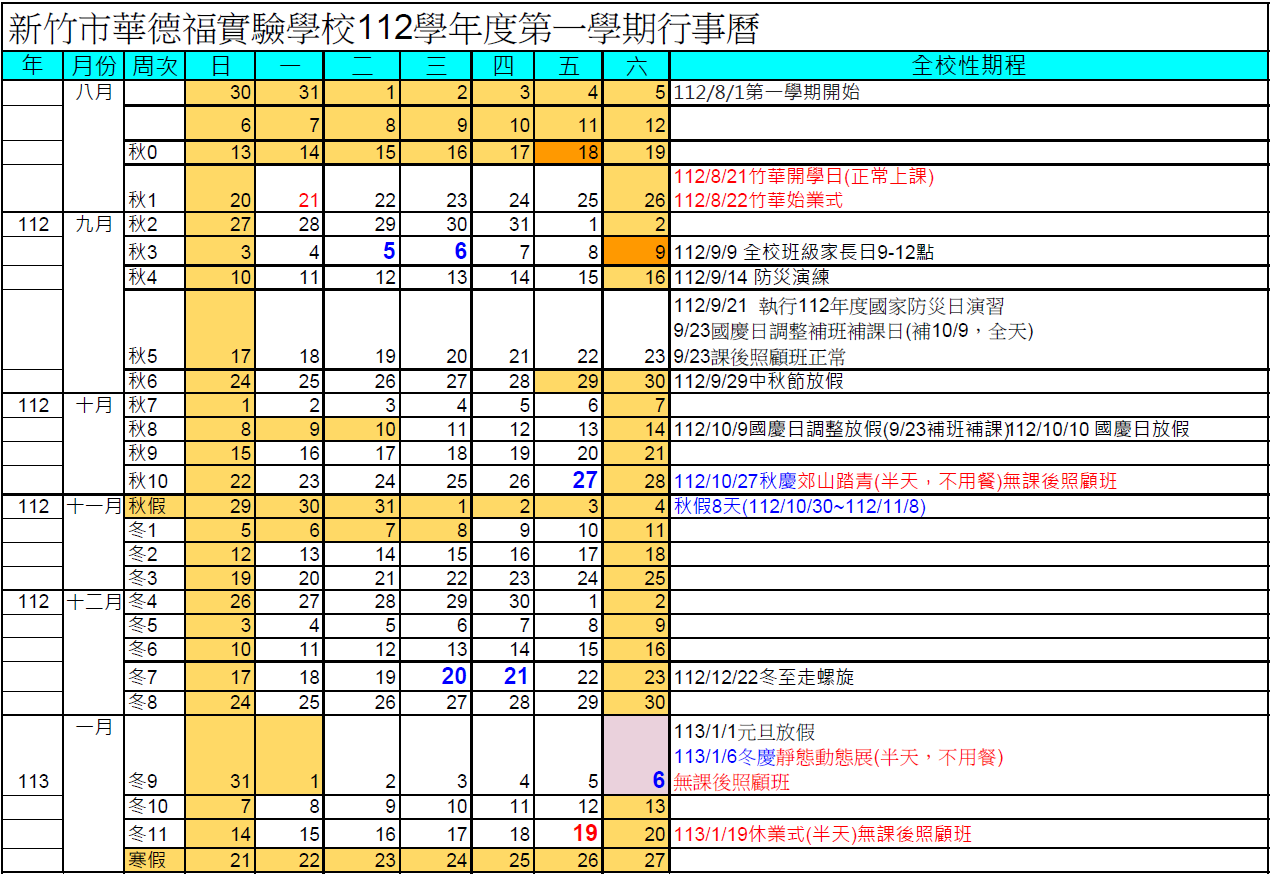
Task: Select the 八月 month label
Action: [x=94, y=92]
